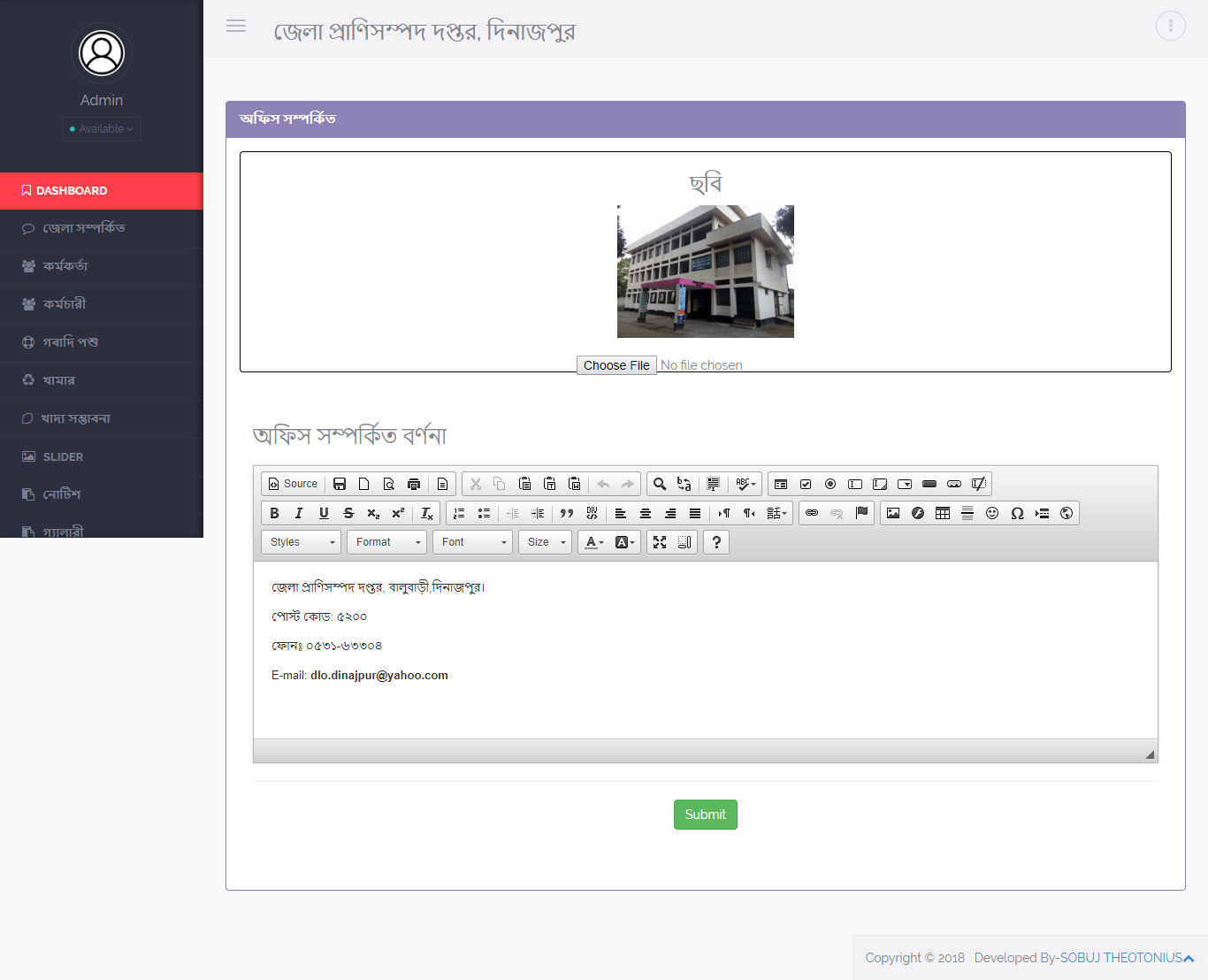Click the Print icon in the editor
The width and height of the screenshot is (1208, 980).
[x=414, y=484]
